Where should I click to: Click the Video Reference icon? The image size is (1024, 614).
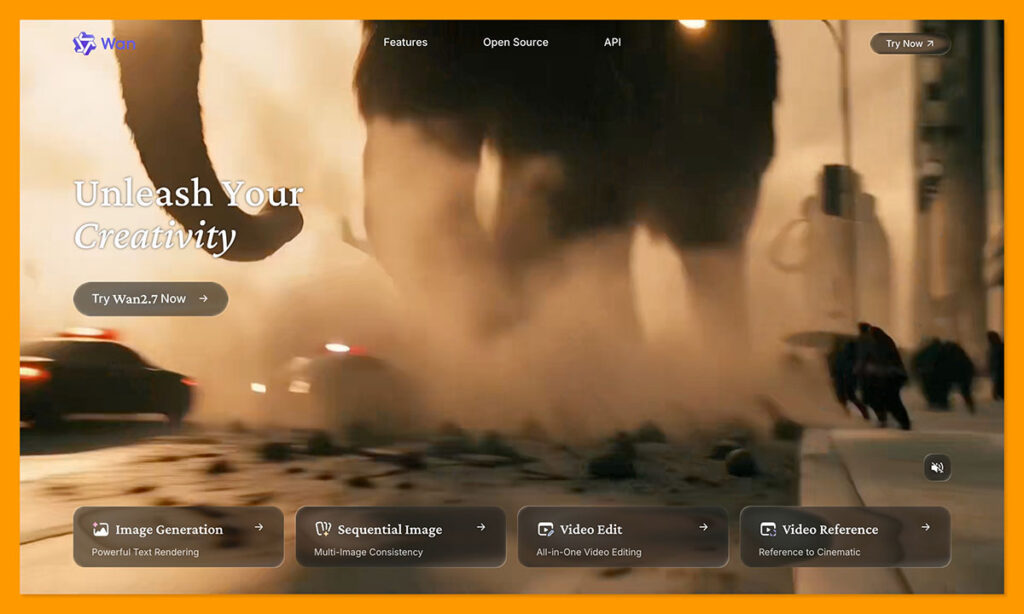pyautogui.click(x=767, y=529)
